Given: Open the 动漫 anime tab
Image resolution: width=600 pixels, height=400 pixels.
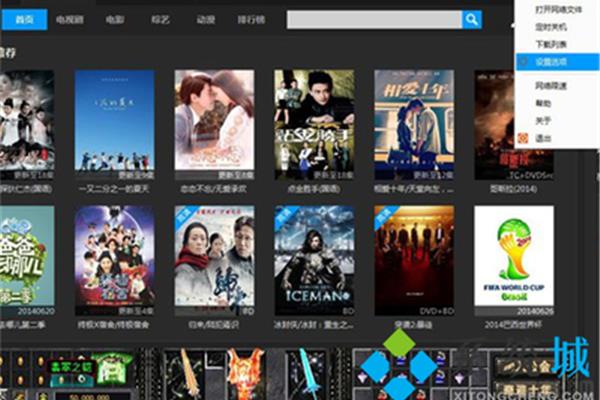Looking at the screenshot, I should (x=205, y=20).
